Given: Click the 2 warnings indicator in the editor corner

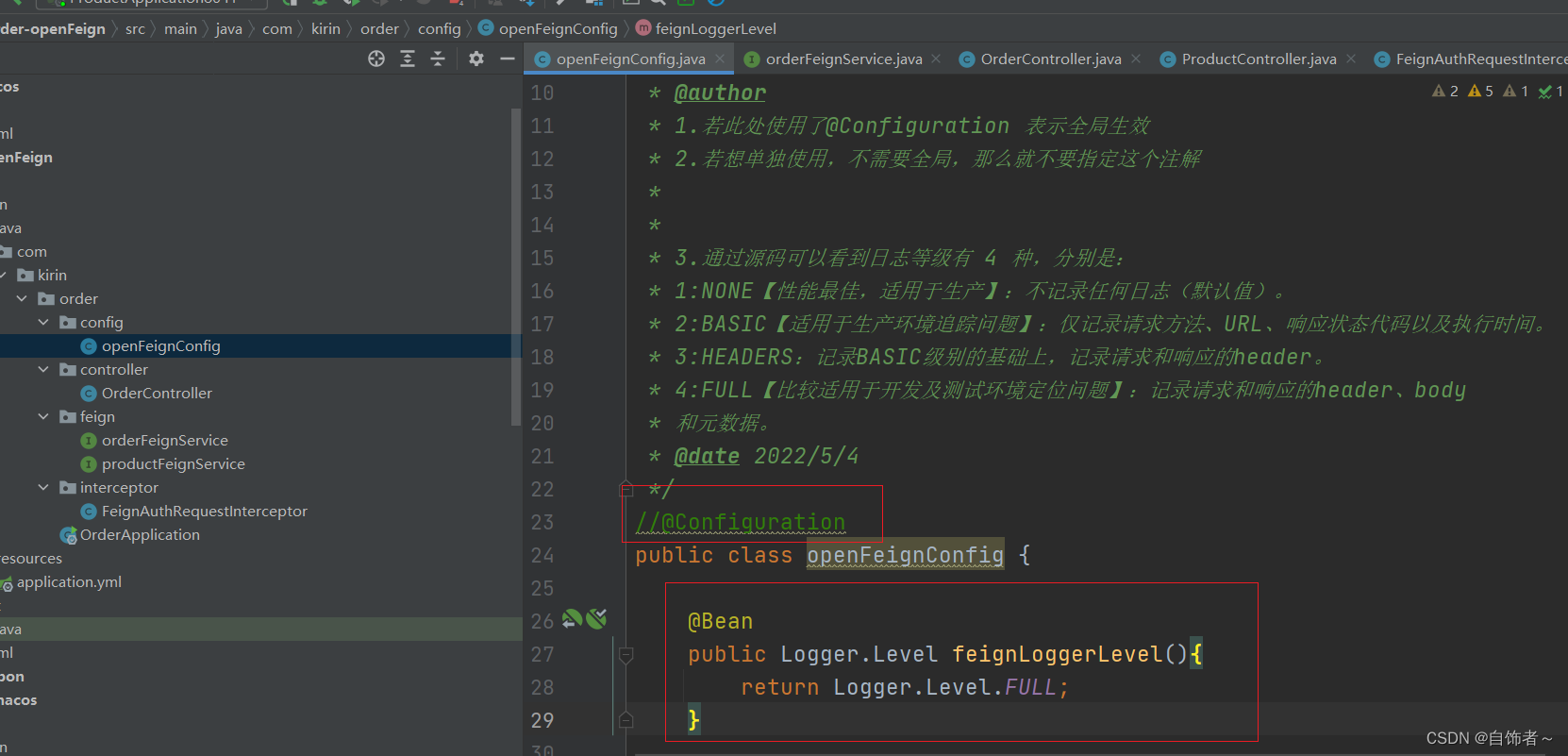Looking at the screenshot, I should click(1445, 91).
